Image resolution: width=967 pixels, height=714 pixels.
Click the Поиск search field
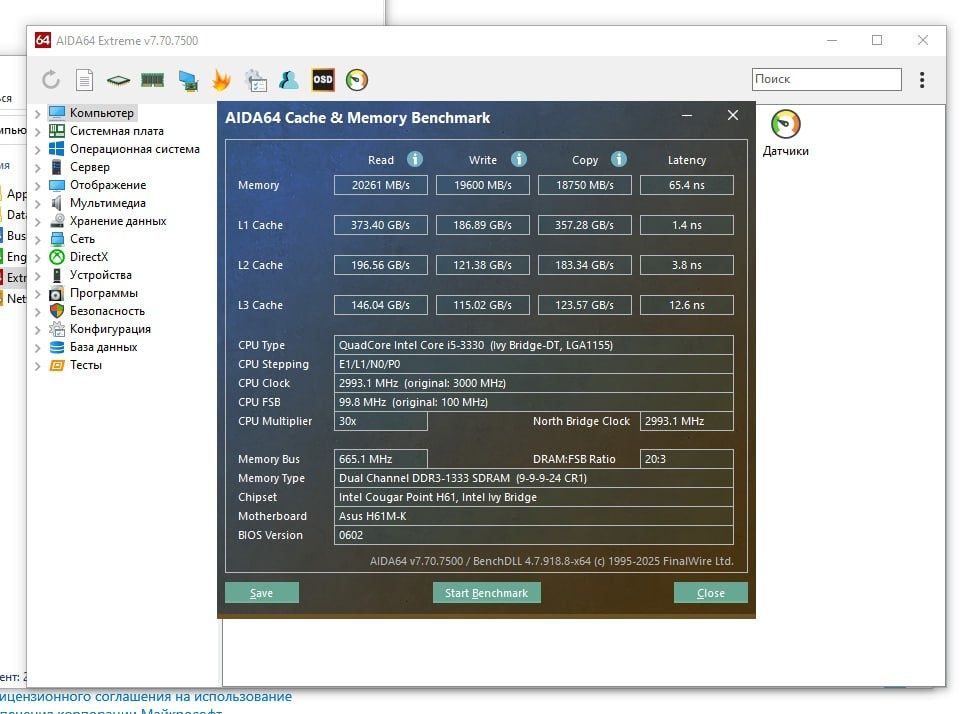tap(826, 79)
